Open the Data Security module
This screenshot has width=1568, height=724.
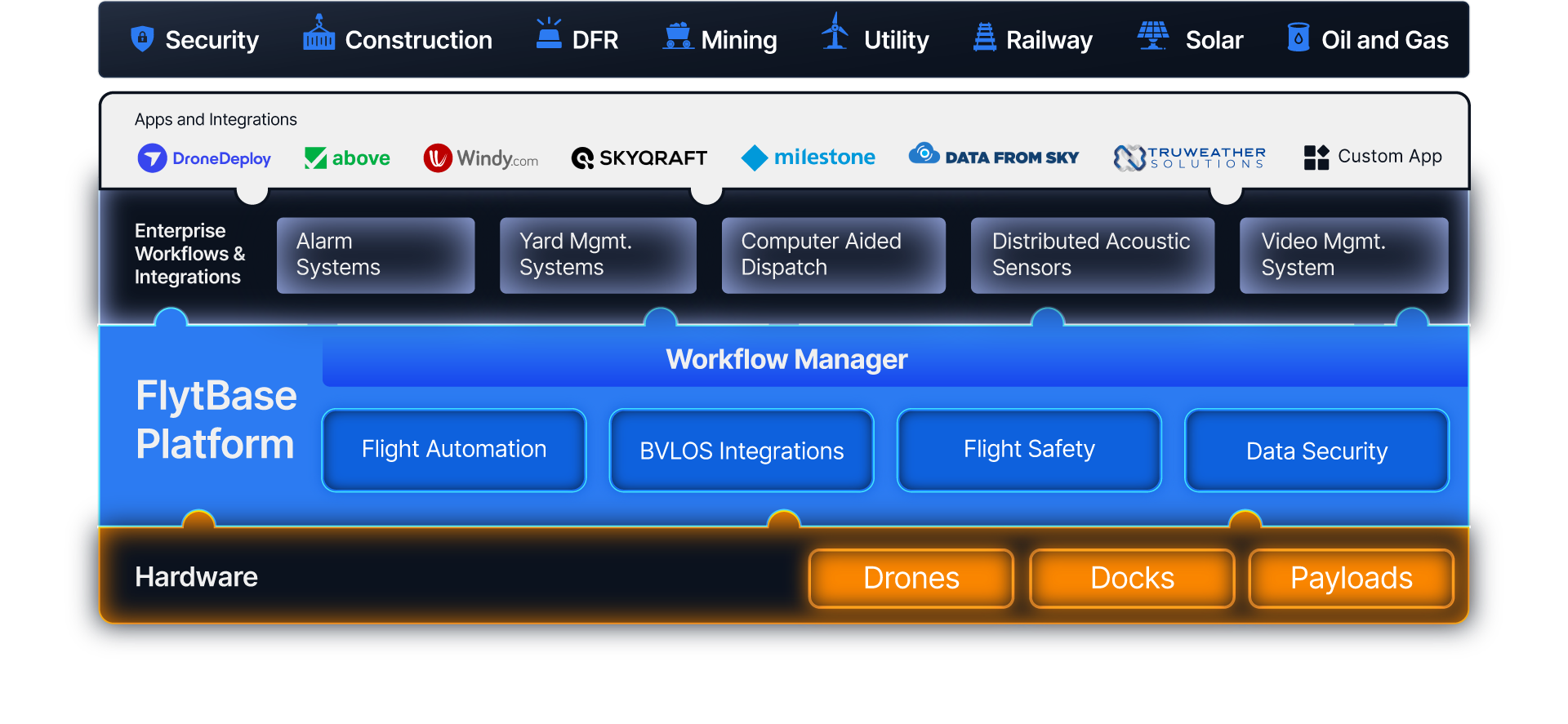(1316, 450)
